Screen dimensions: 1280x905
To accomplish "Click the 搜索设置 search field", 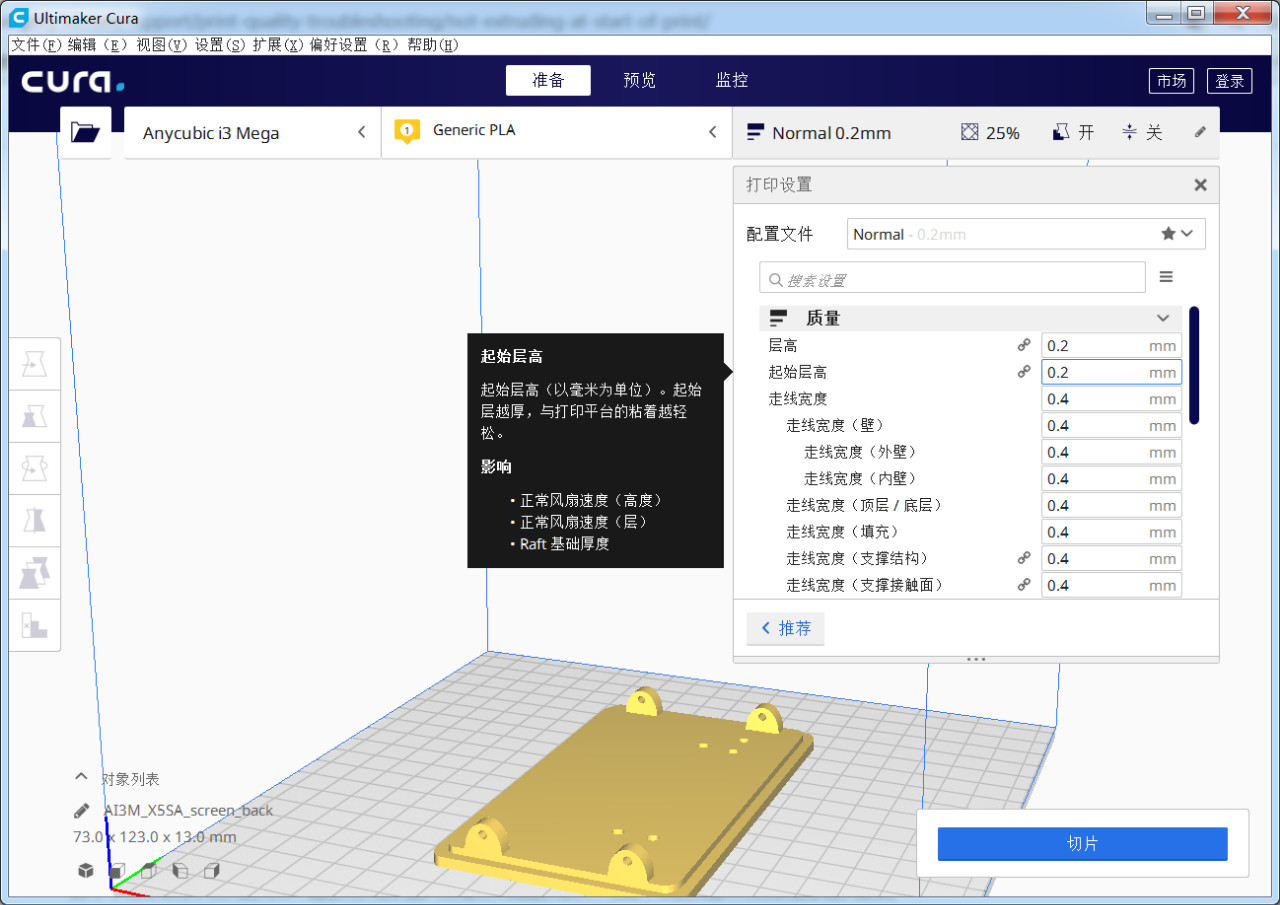I will point(952,277).
